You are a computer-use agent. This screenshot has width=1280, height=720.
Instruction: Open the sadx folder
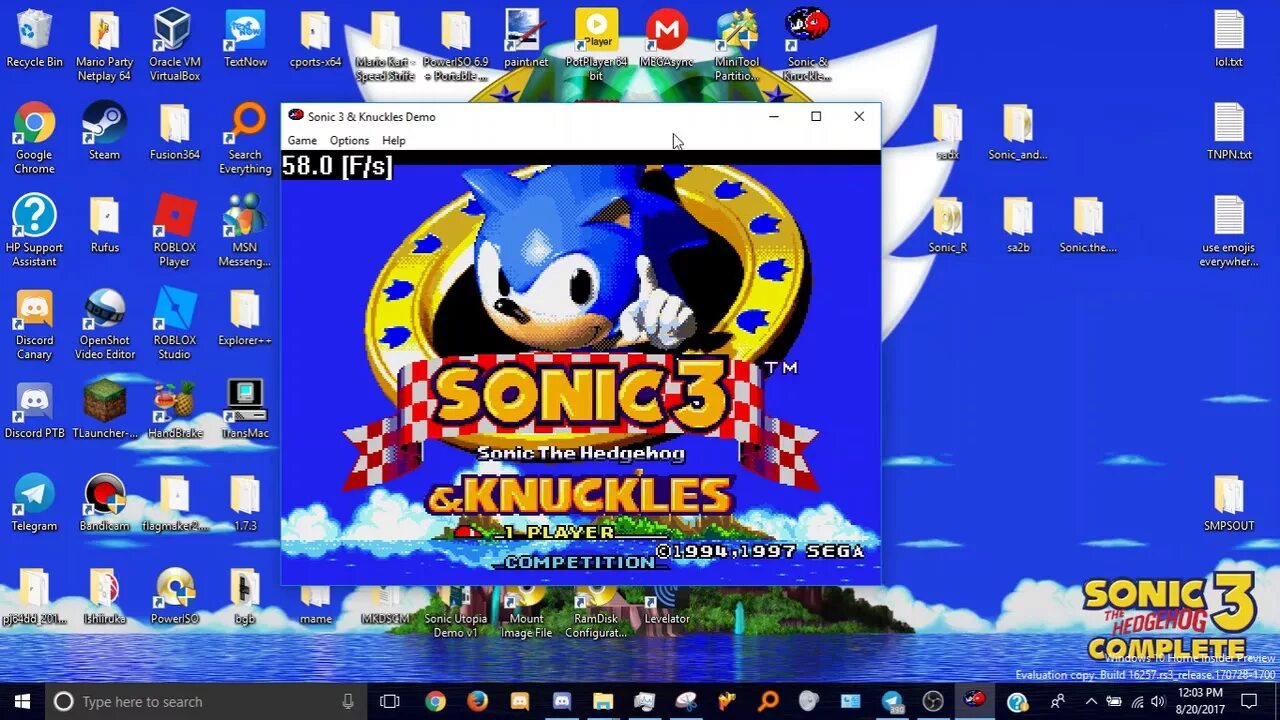tap(947, 132)
